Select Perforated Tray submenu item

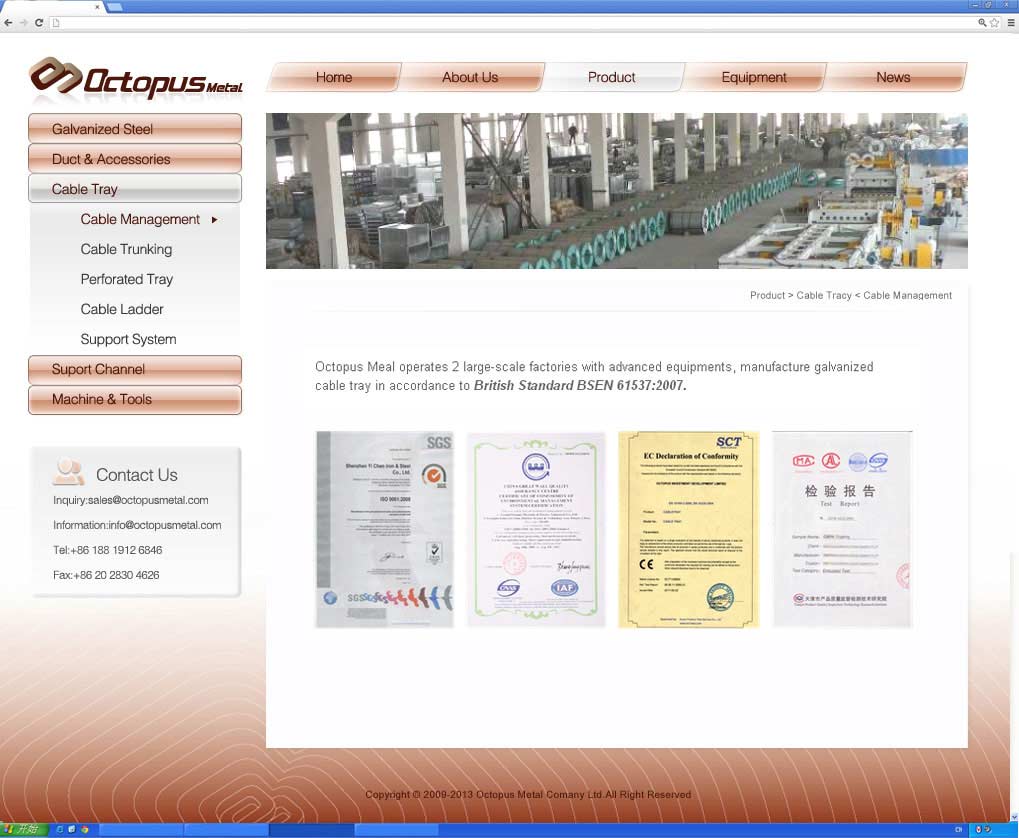[127, 279]
